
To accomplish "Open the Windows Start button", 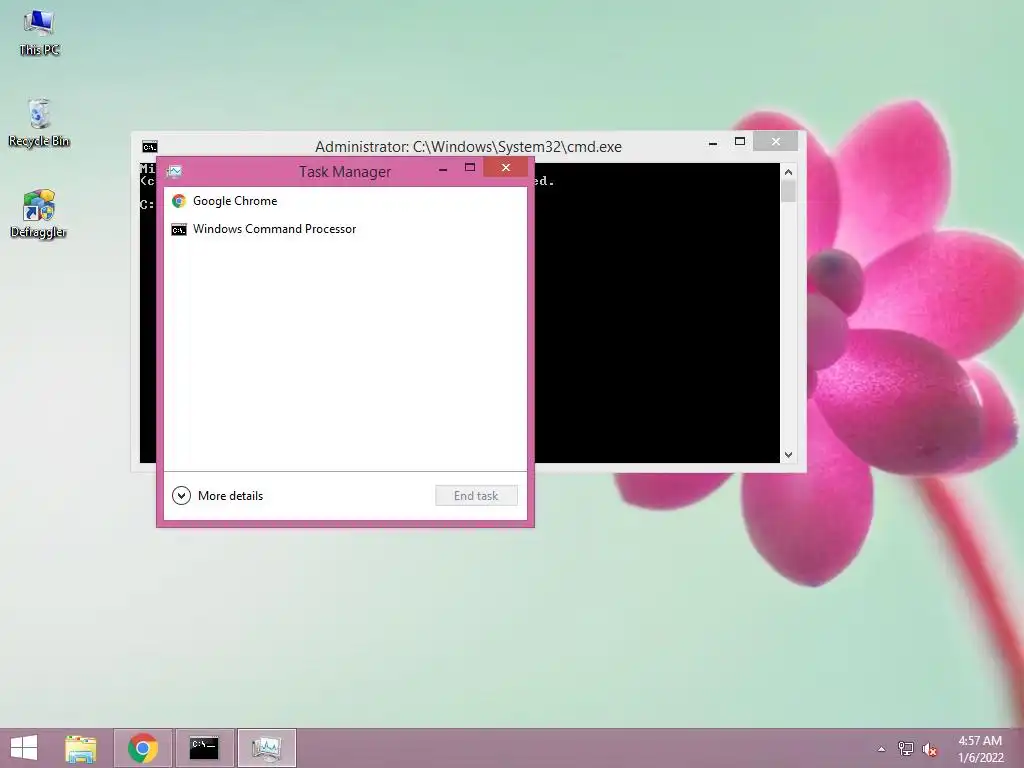I will coord(24,748).
